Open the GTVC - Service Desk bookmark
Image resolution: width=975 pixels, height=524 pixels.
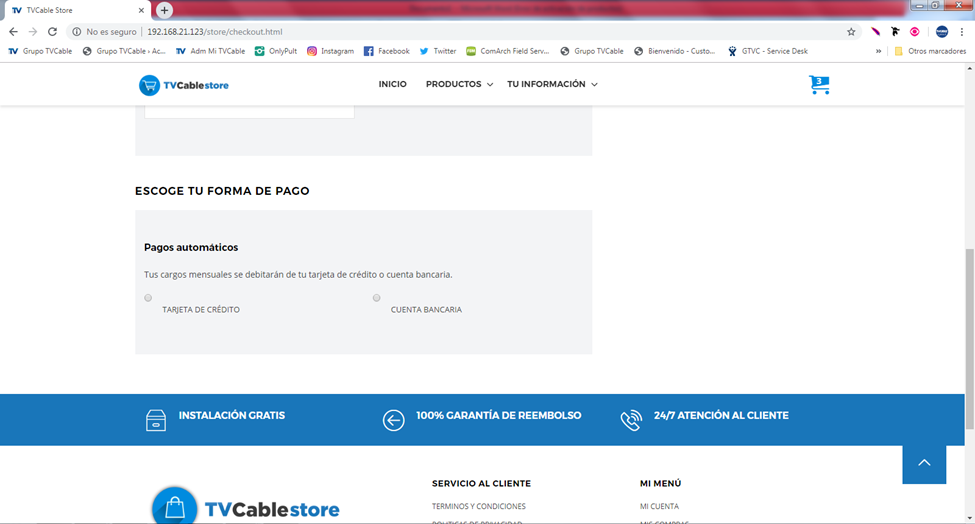pos(768,51)
